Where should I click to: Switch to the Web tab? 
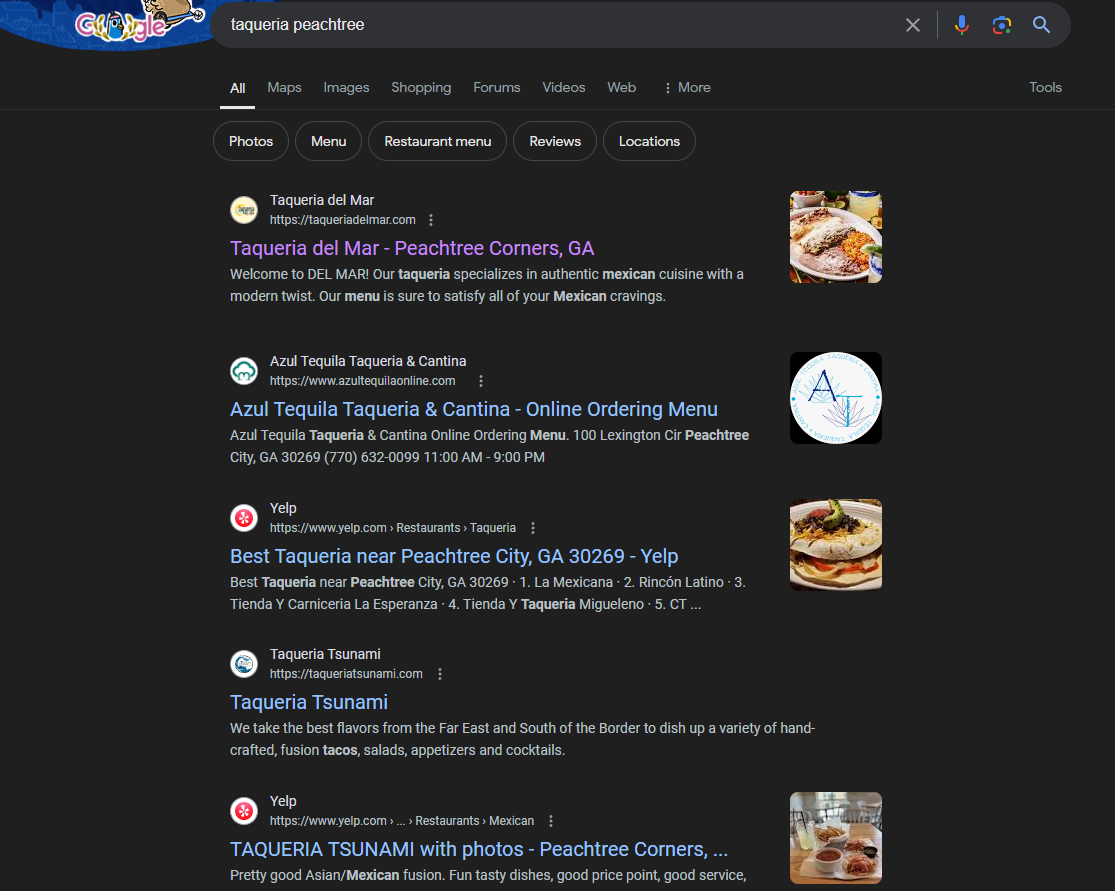pyautogui.click(x=621, y=87)
